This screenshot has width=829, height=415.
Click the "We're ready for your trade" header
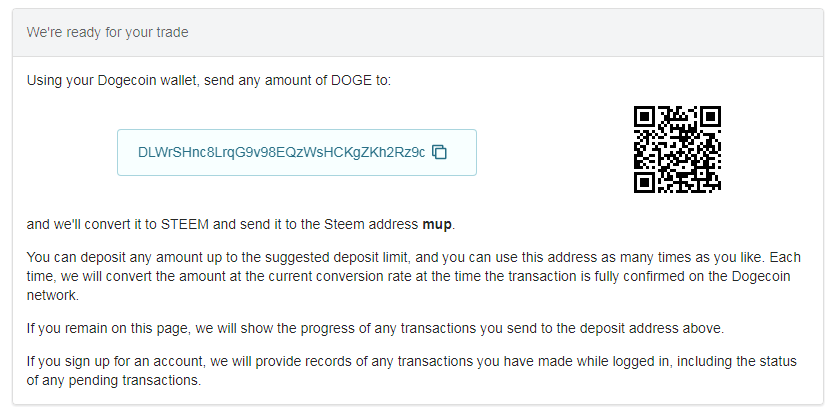108,32
